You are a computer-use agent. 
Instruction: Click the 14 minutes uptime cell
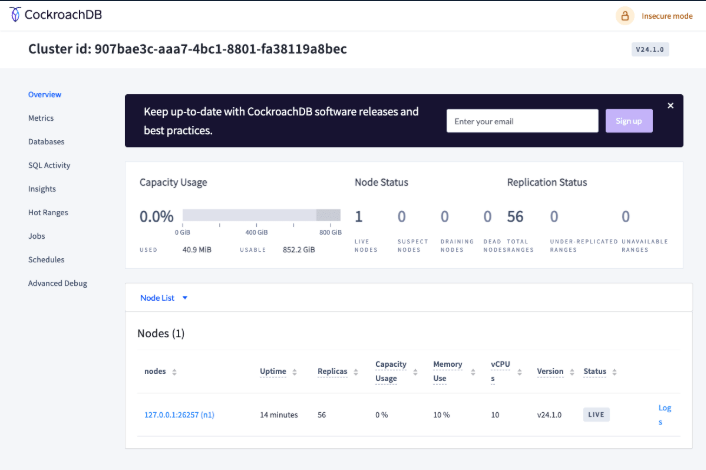[279, 415]
